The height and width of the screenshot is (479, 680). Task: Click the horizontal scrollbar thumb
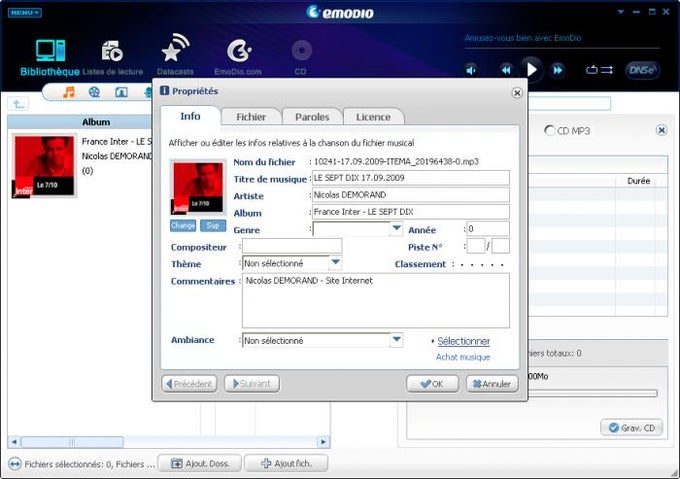(72, 442)
